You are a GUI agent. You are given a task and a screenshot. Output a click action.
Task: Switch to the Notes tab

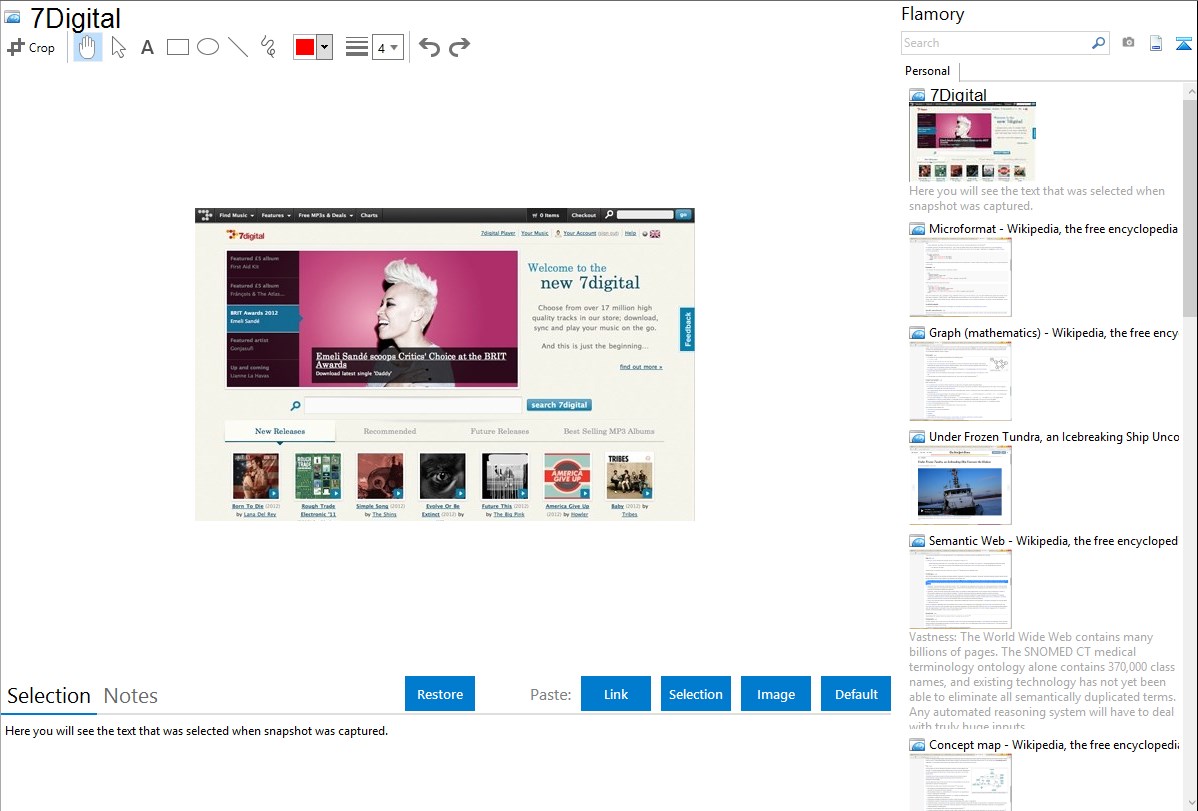tap(131, 696)
